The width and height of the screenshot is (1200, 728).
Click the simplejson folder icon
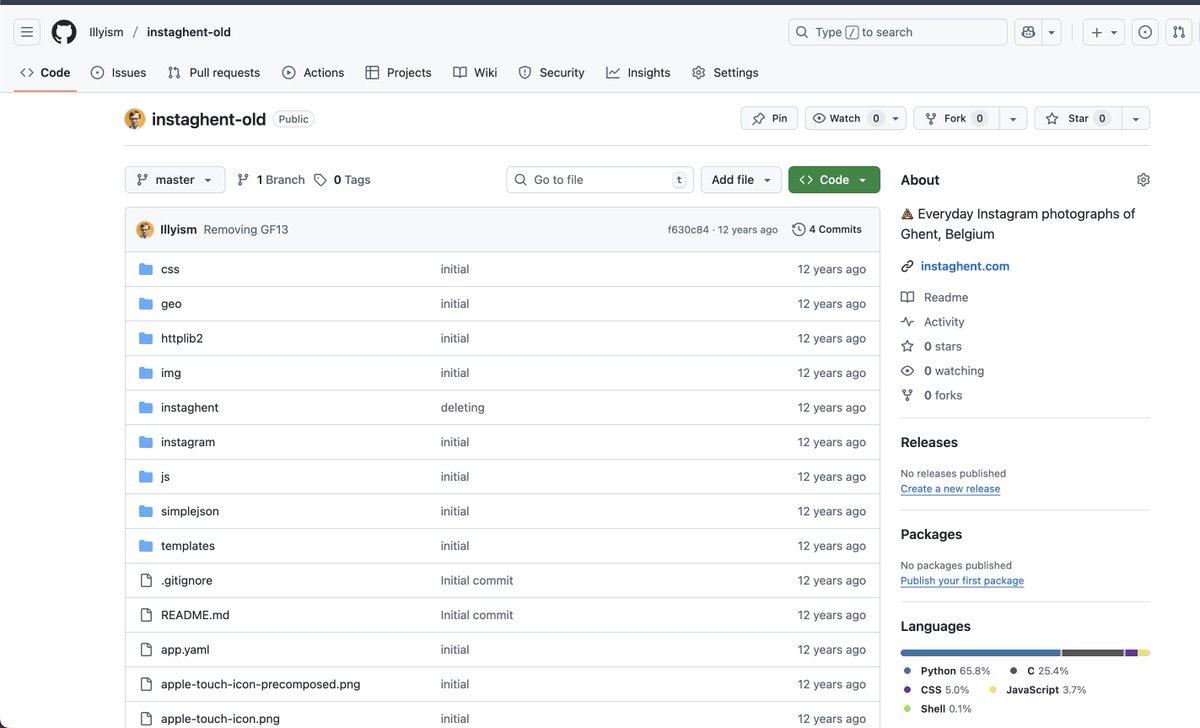pyautogui.click(x=146, y=511)
